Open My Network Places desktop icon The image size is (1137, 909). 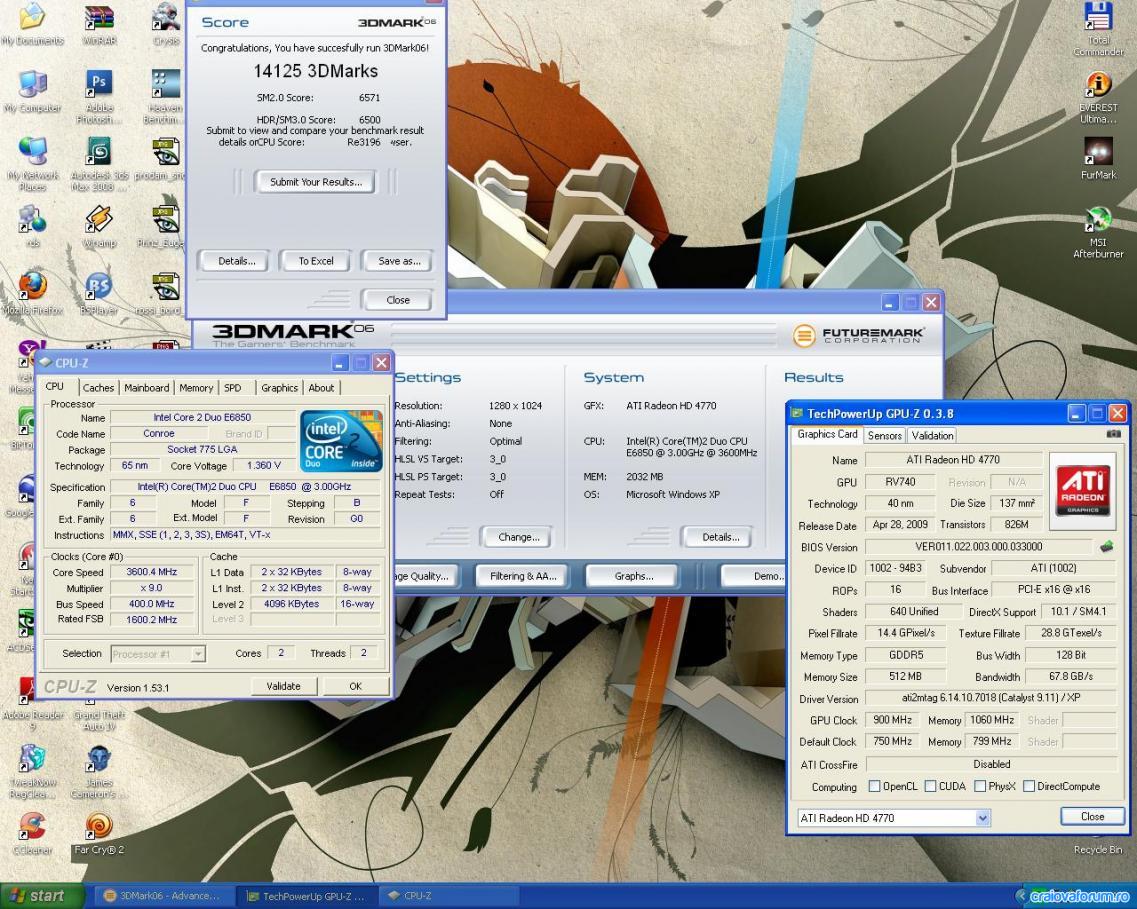(33, 165)
